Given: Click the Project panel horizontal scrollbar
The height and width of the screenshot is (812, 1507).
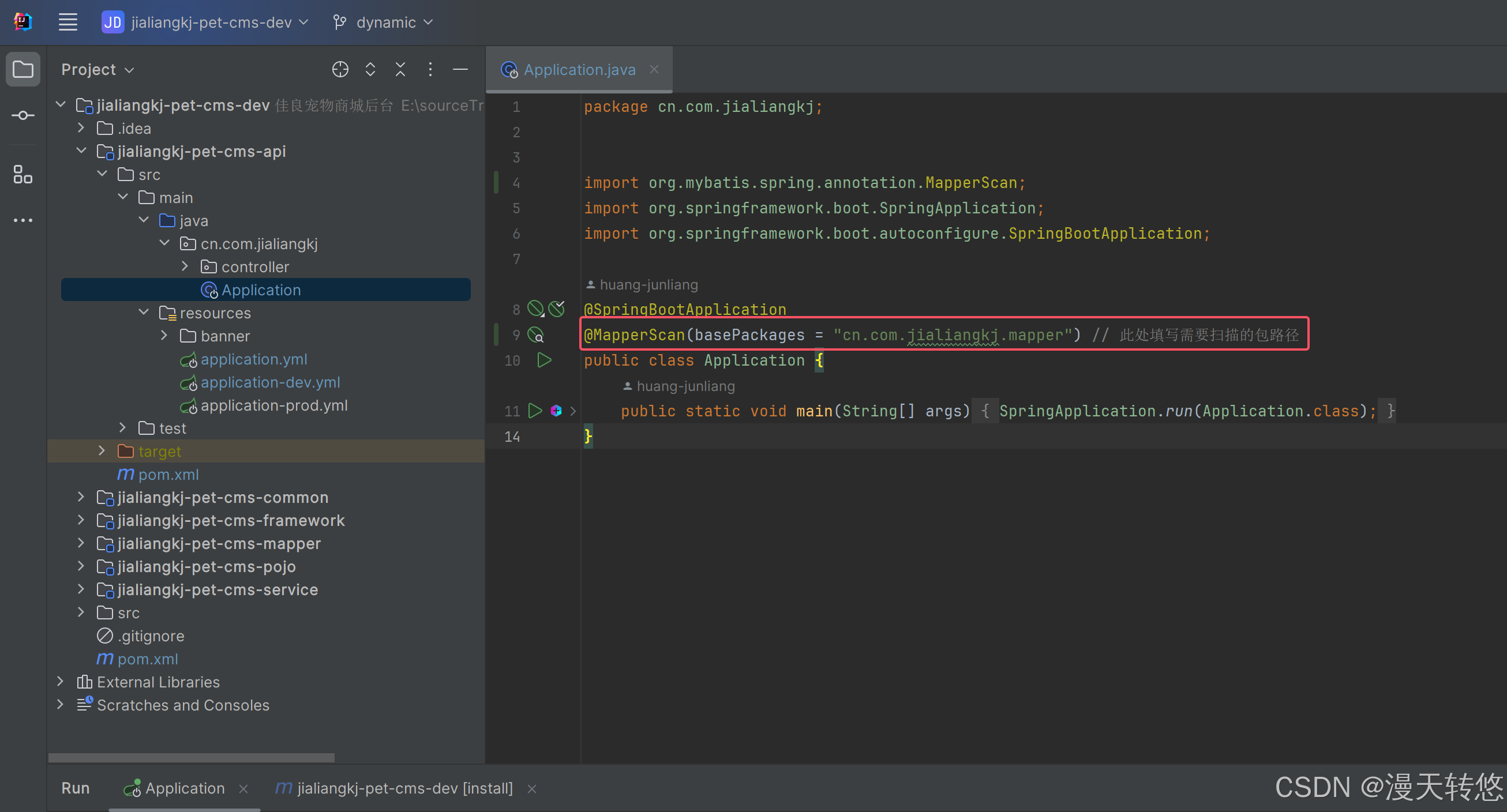Looking at the screenshot, I should 192,757.
